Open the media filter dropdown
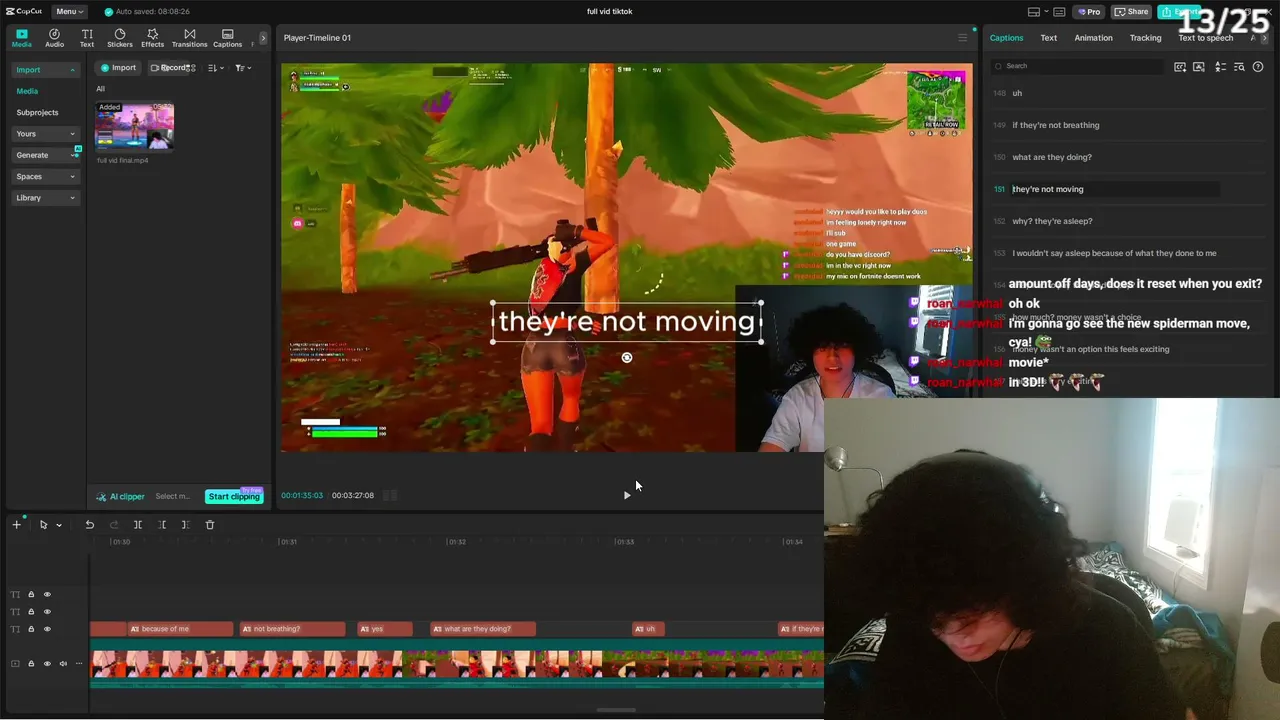Screen dimensions: 1280x720 tap(243, 68)
